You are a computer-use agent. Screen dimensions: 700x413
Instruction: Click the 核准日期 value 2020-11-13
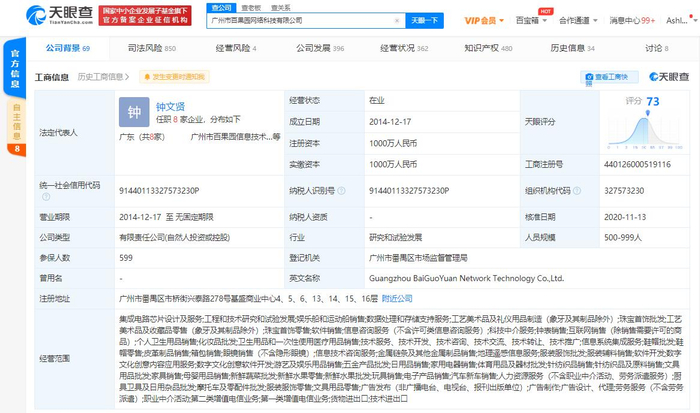click(625, 217)
